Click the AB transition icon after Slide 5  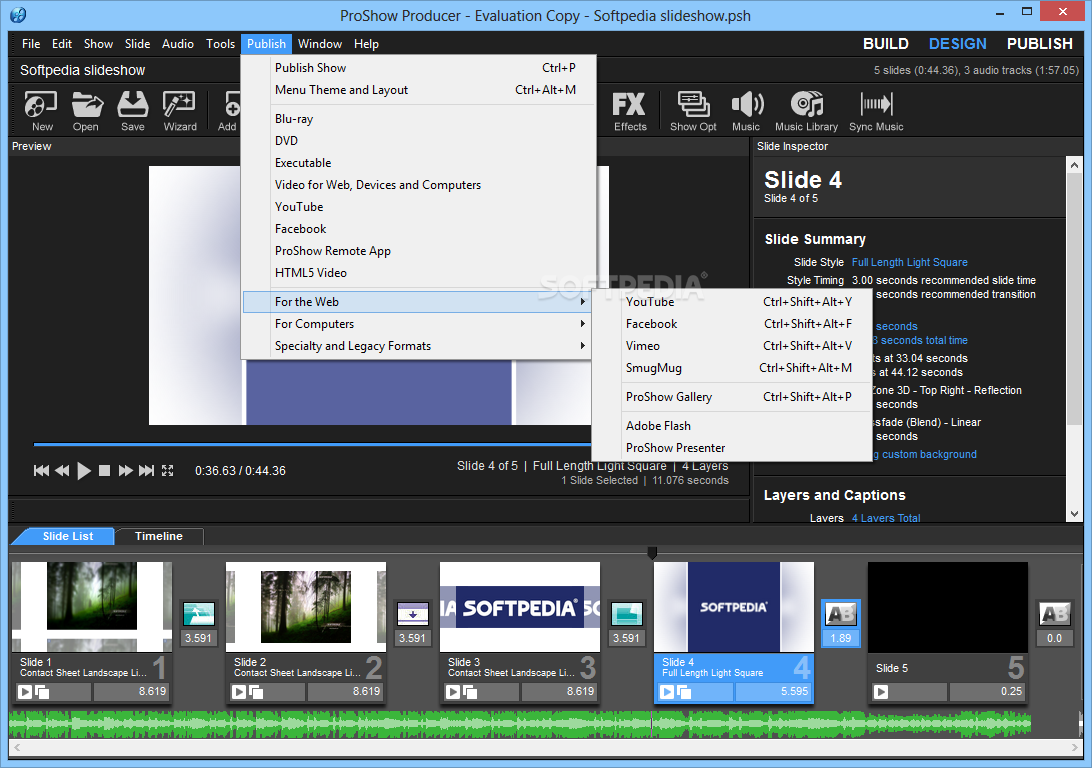tap(1054, 614)
